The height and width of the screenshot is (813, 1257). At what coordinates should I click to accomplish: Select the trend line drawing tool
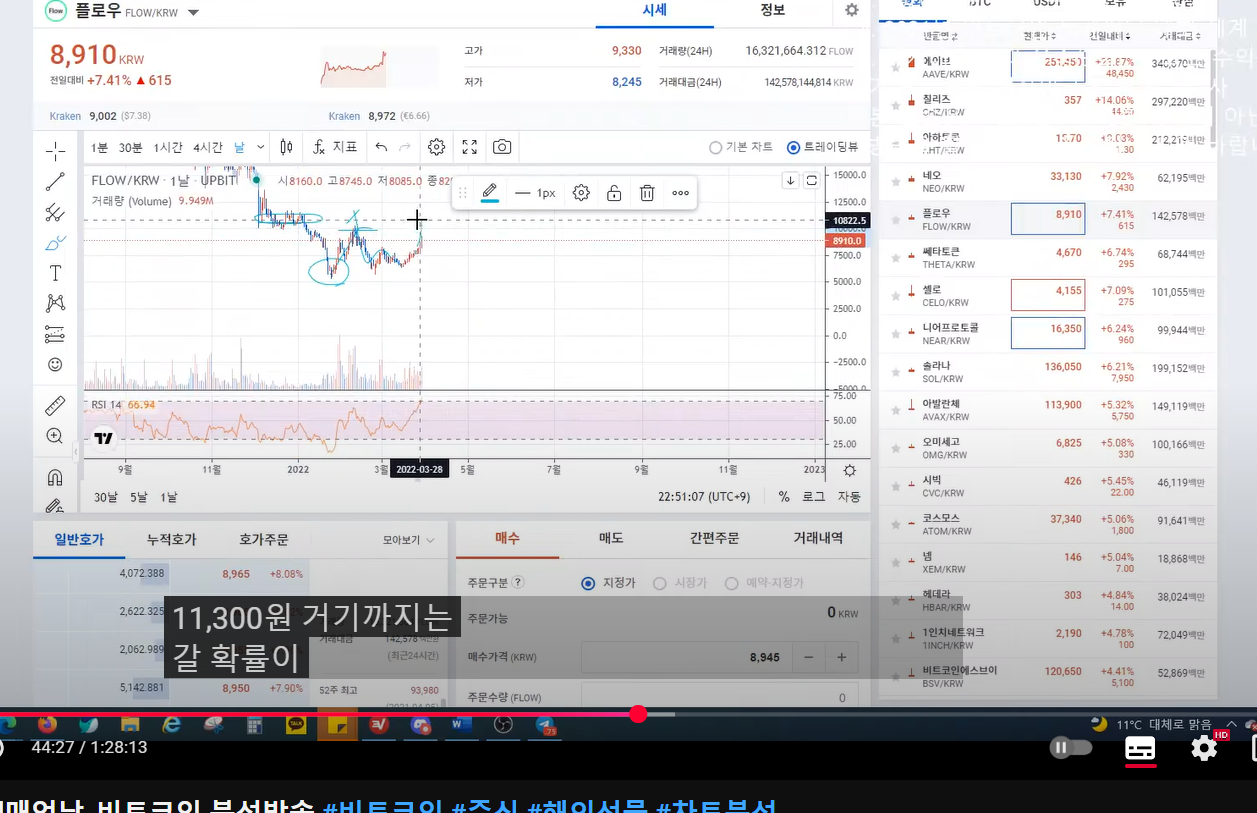click(55, 182)
